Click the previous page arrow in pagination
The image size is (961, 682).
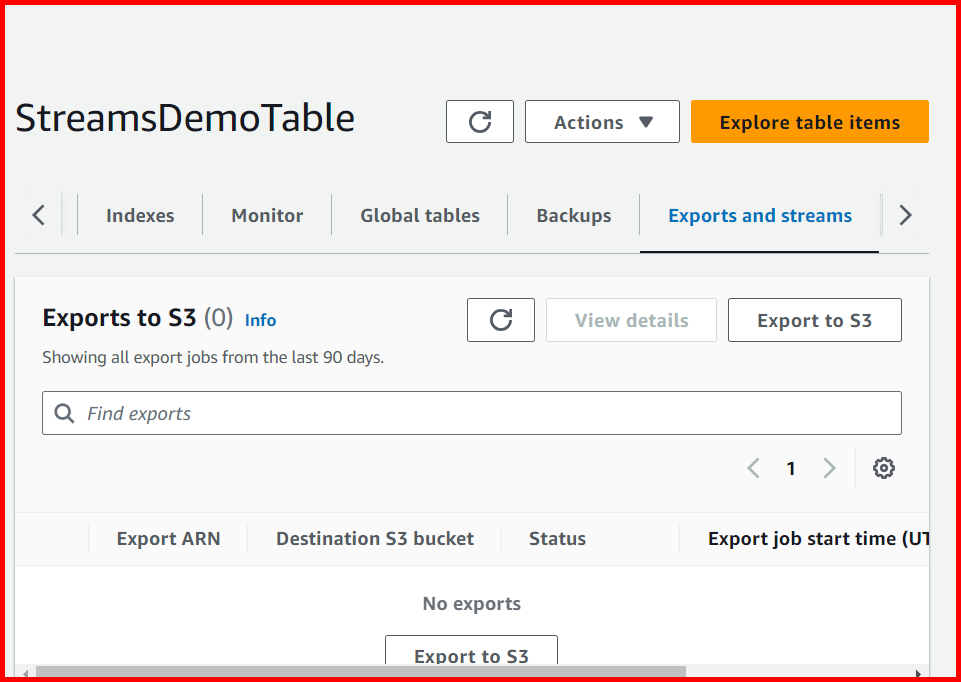pos(753,467)
